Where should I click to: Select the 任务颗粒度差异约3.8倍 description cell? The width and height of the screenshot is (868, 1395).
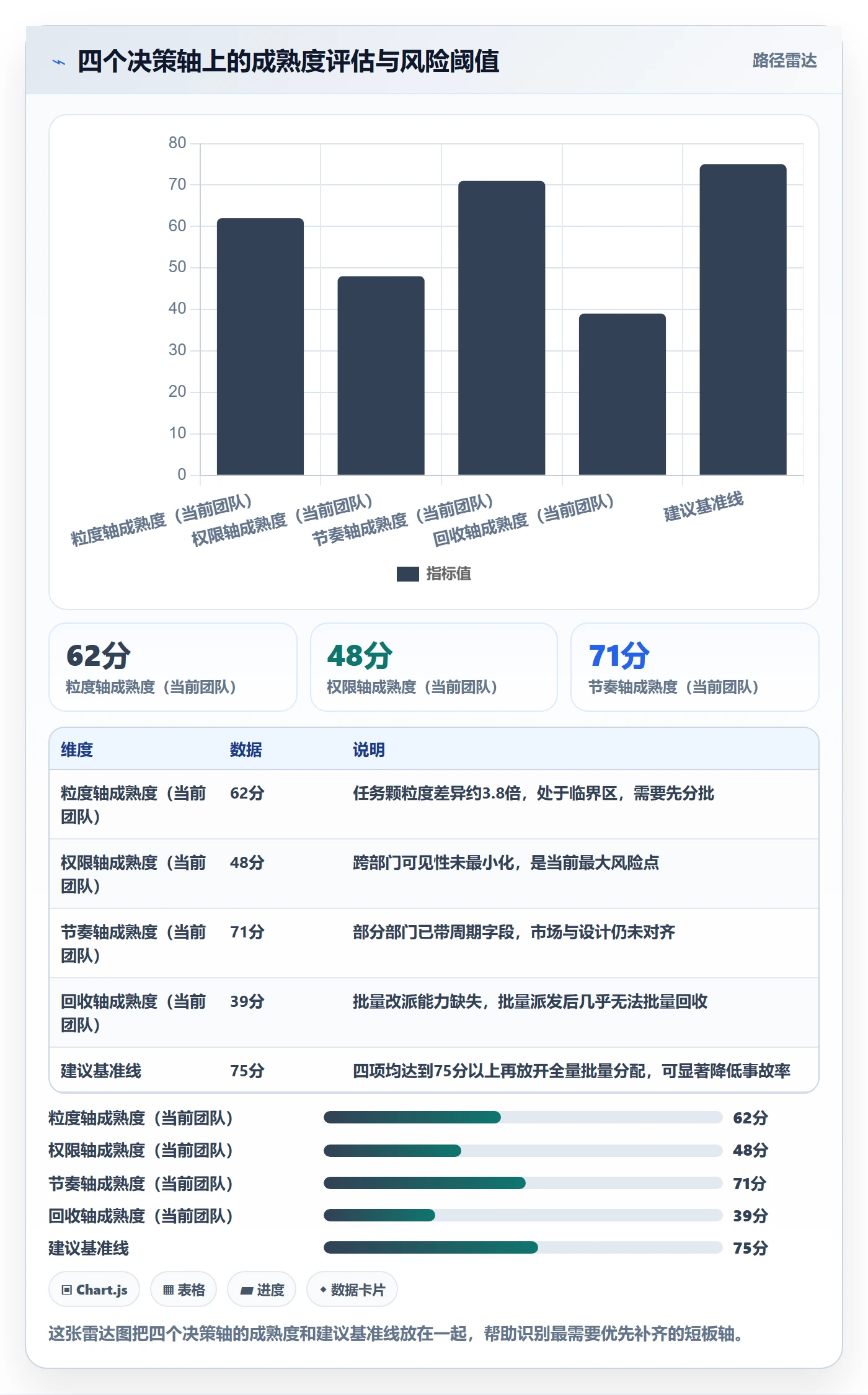tap(534, 794)
